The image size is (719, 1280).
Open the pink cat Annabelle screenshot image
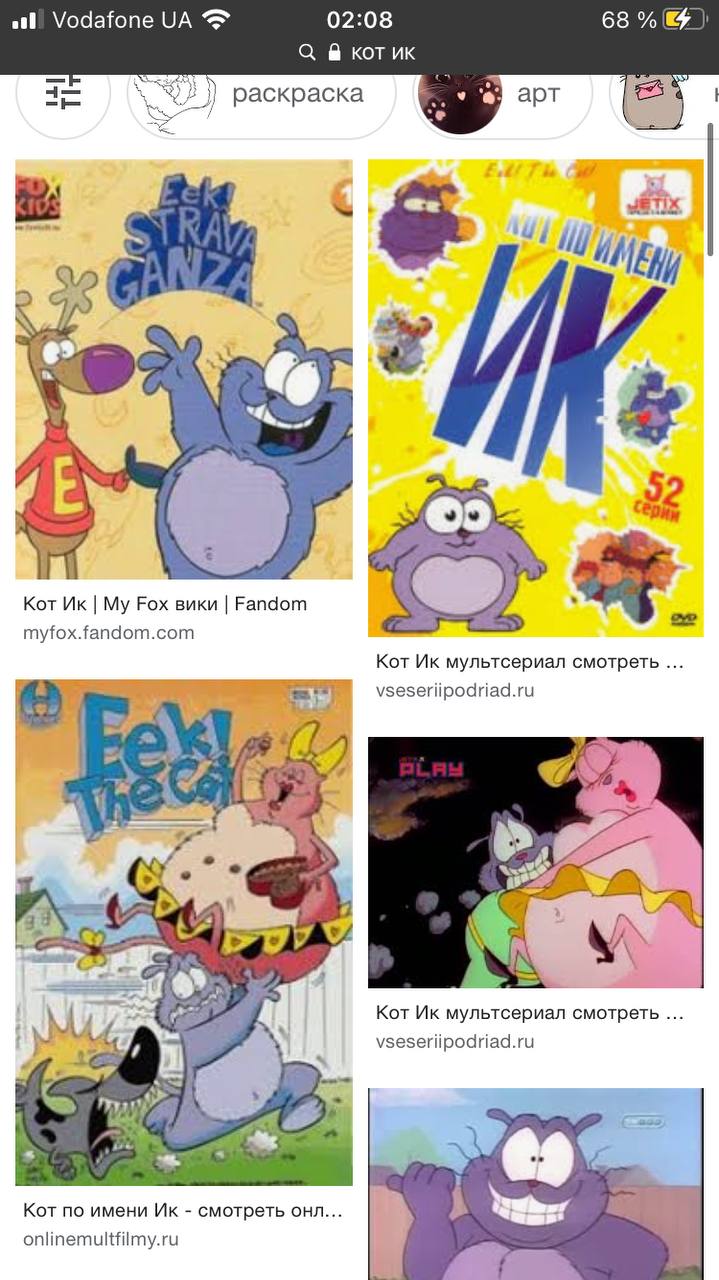click(536, 862)
